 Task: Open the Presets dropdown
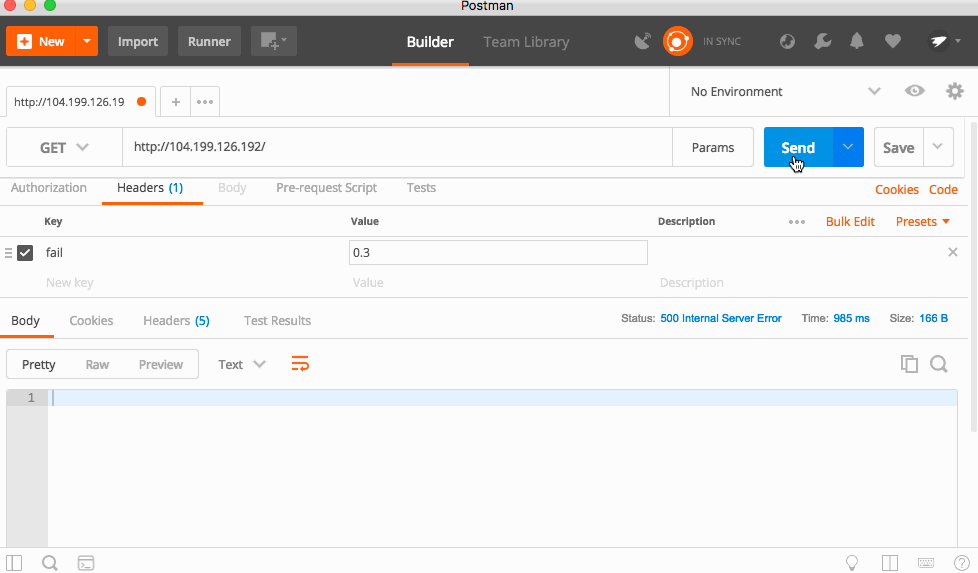pos(922,222)
